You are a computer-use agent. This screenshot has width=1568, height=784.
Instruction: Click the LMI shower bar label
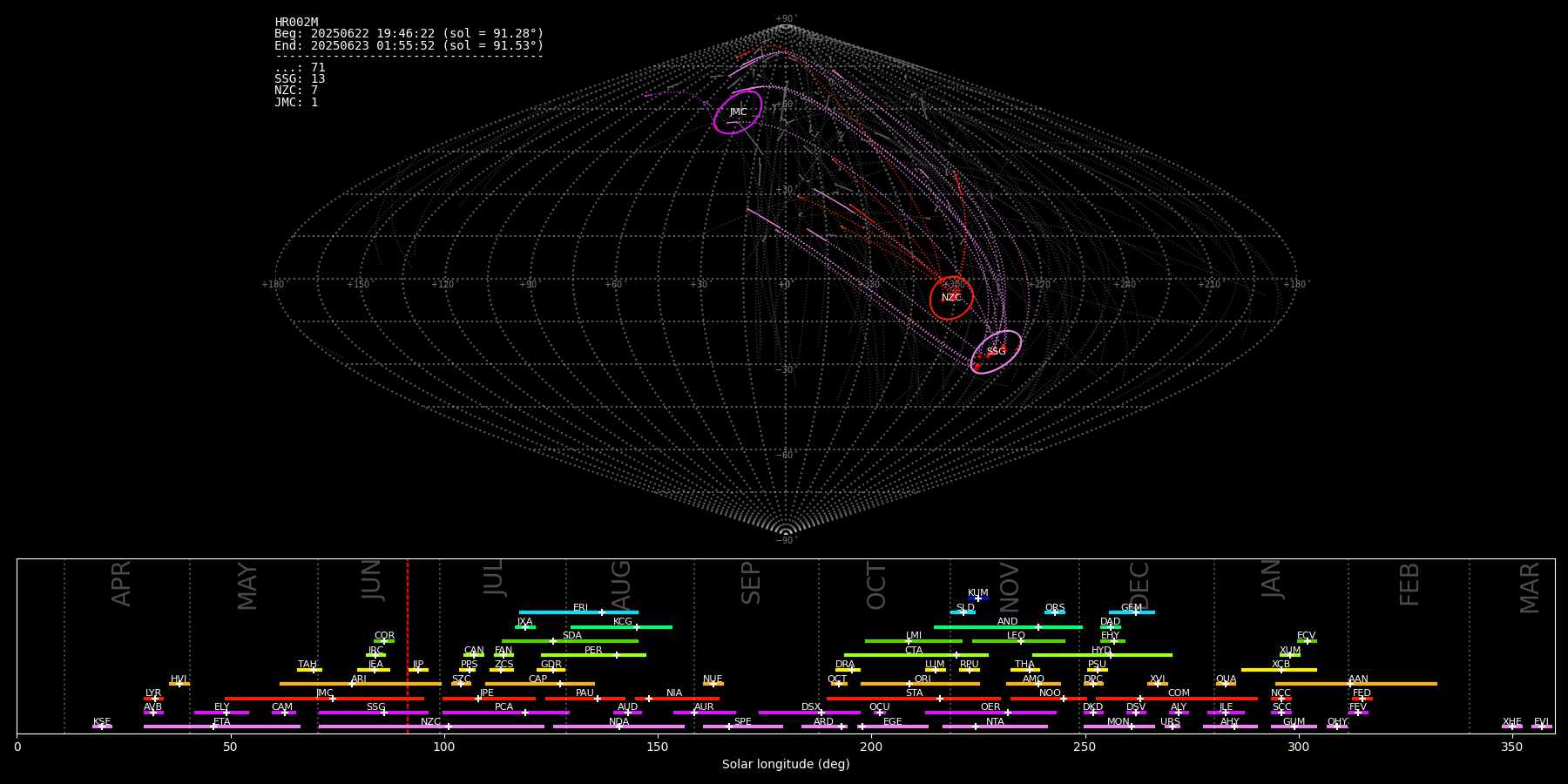click(914, 636)
